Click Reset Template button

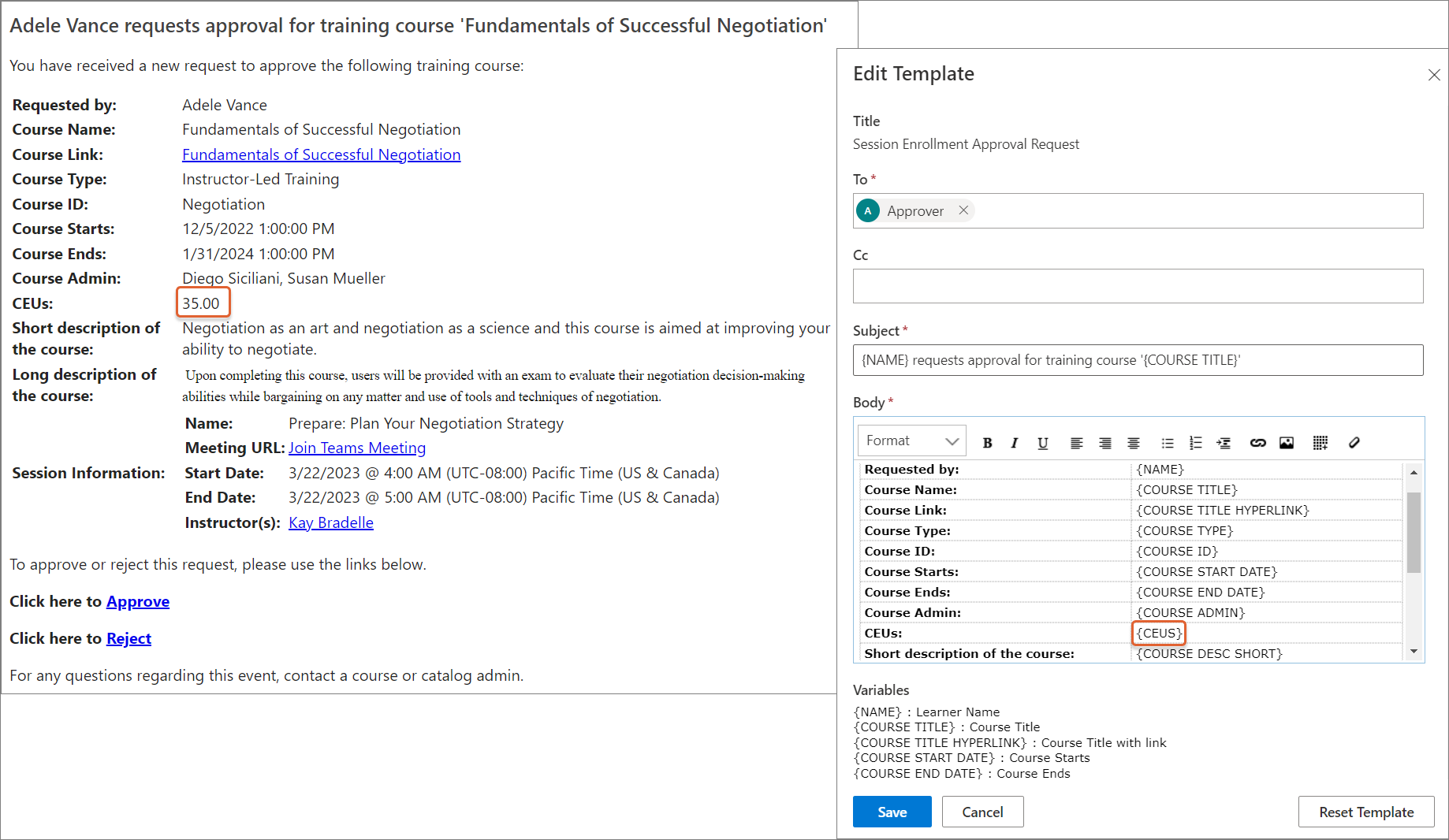coord(1365,812)
